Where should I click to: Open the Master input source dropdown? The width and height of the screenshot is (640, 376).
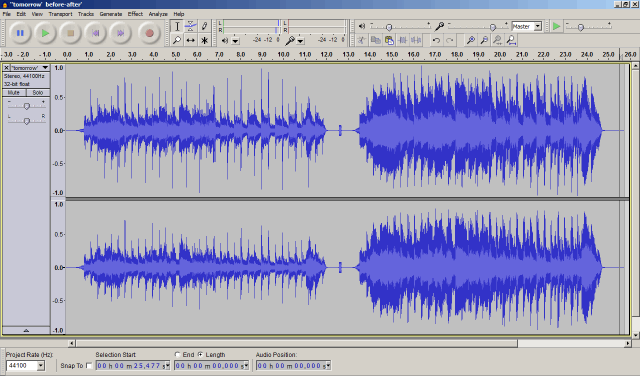(x=538, y=26)
